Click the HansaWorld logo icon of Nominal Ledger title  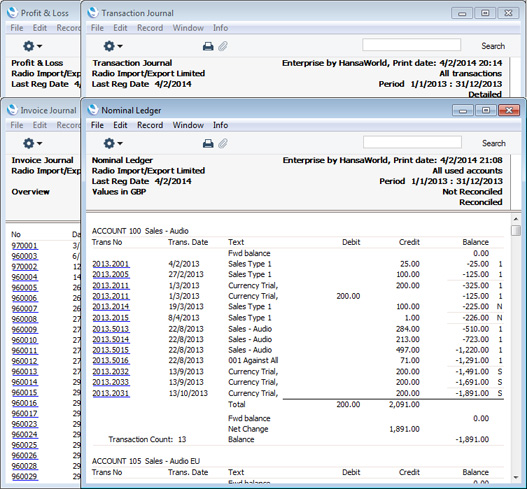coord(93,110)
